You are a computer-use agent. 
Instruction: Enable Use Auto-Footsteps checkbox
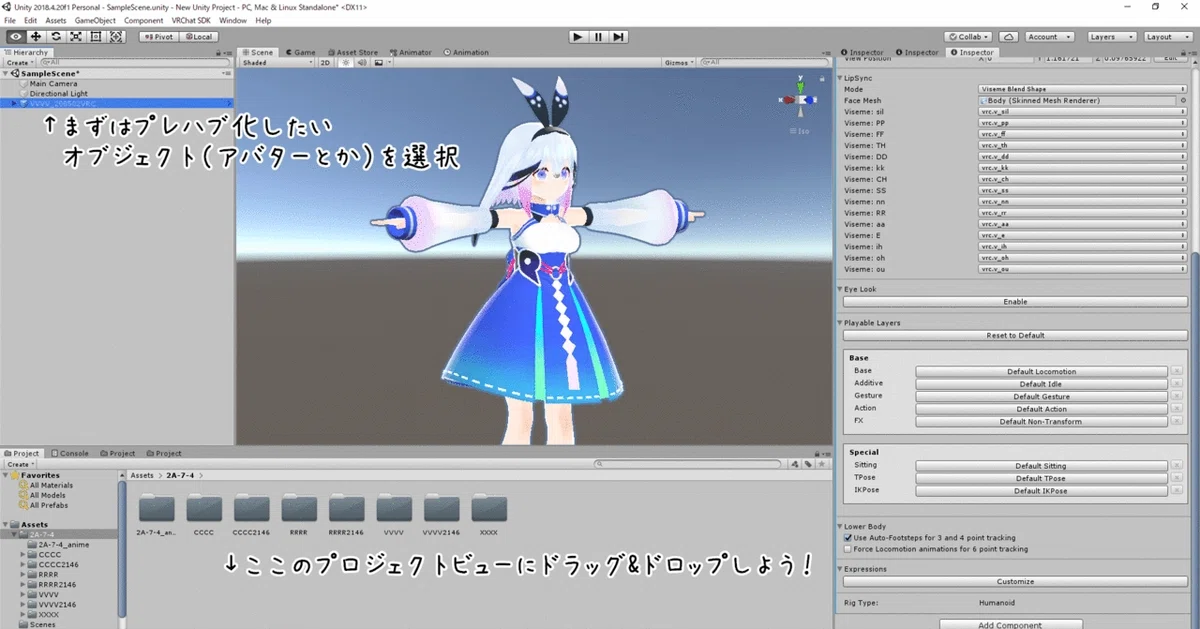[x=848, y=538]
